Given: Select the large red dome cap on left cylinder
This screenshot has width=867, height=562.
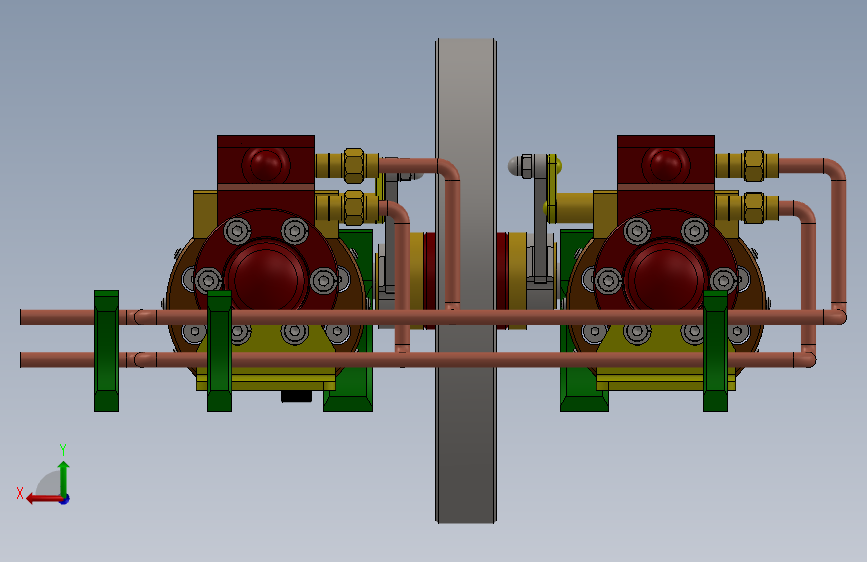Looking at the screenshot, I should 267,278.
